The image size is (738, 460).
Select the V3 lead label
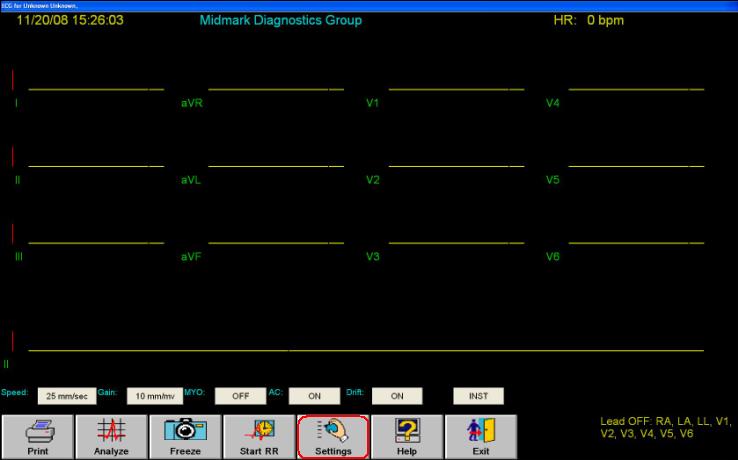click(373, 257)
